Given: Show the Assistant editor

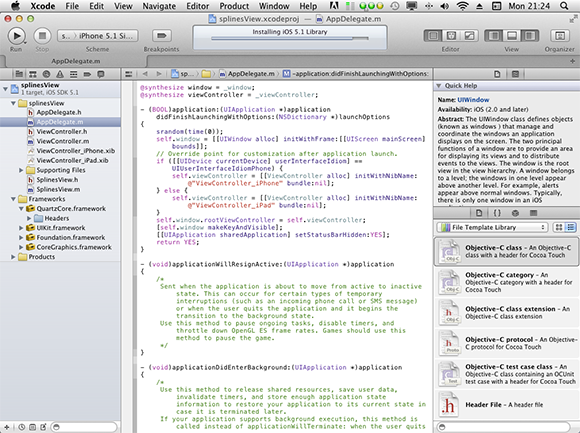Looking at the screenshot, I should coord(451,36).
